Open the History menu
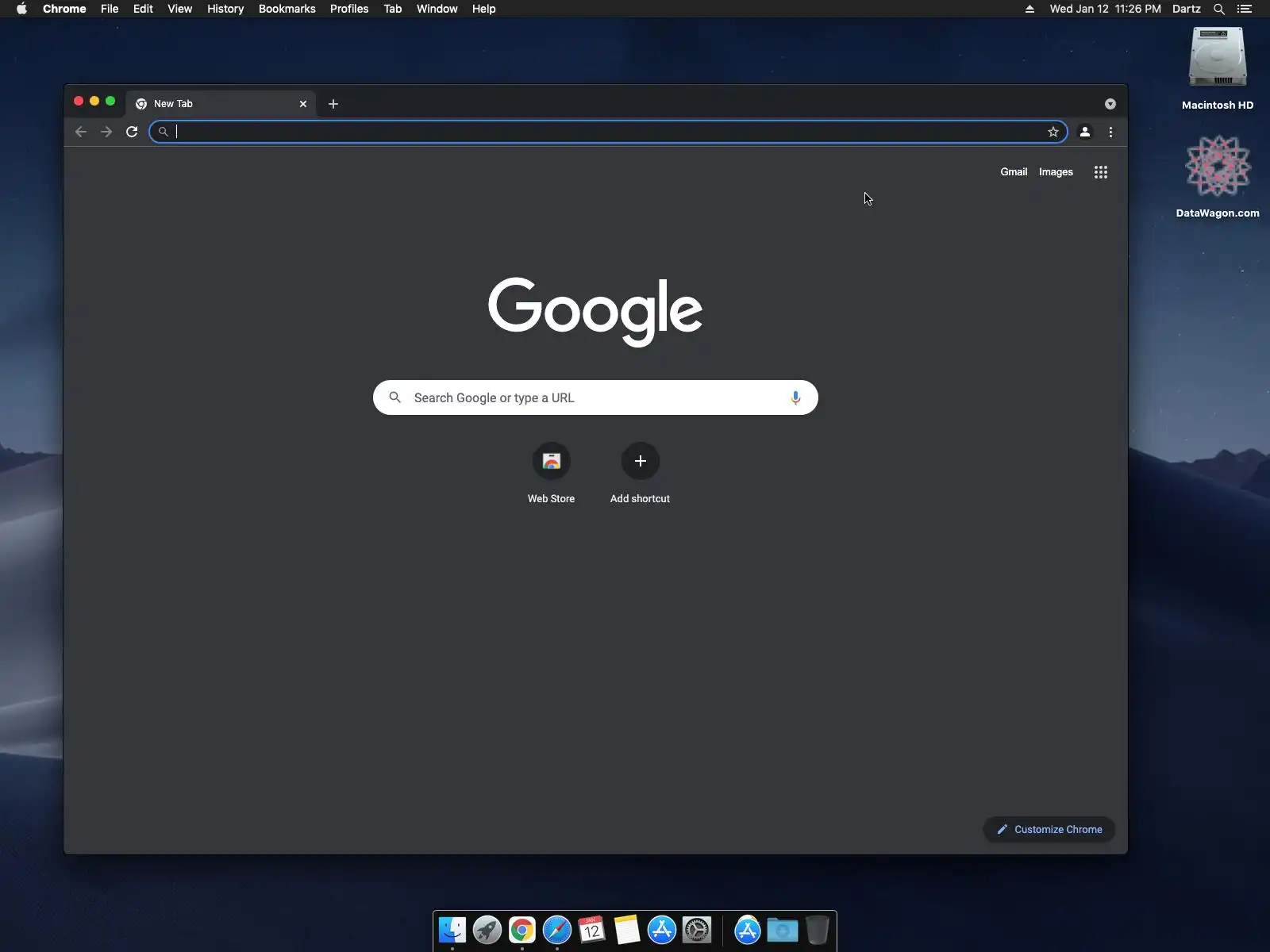Screen dimensions: 1270x952 coord(225,9)
